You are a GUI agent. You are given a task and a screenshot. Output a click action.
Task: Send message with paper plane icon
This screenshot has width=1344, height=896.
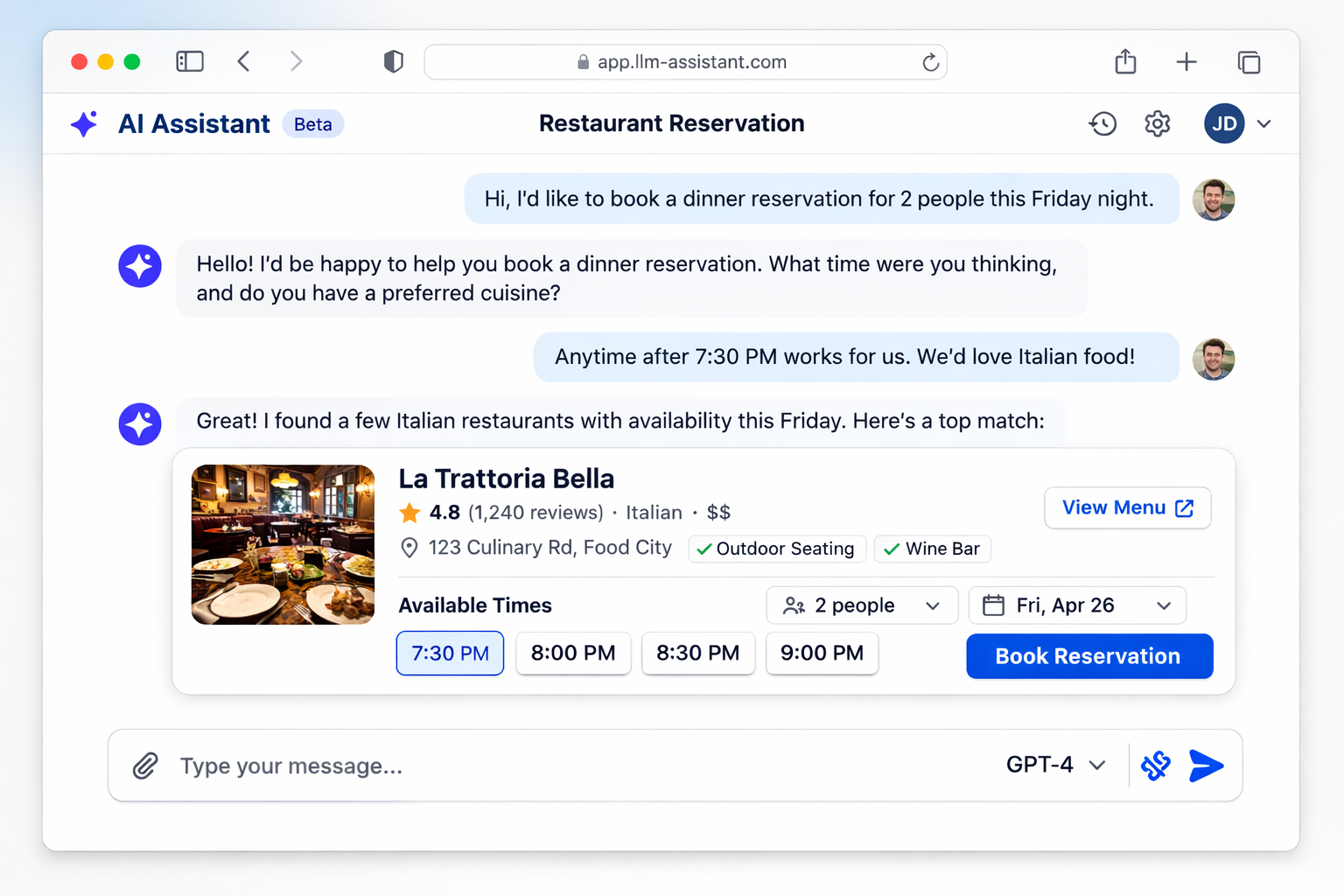coord(1206,766)
